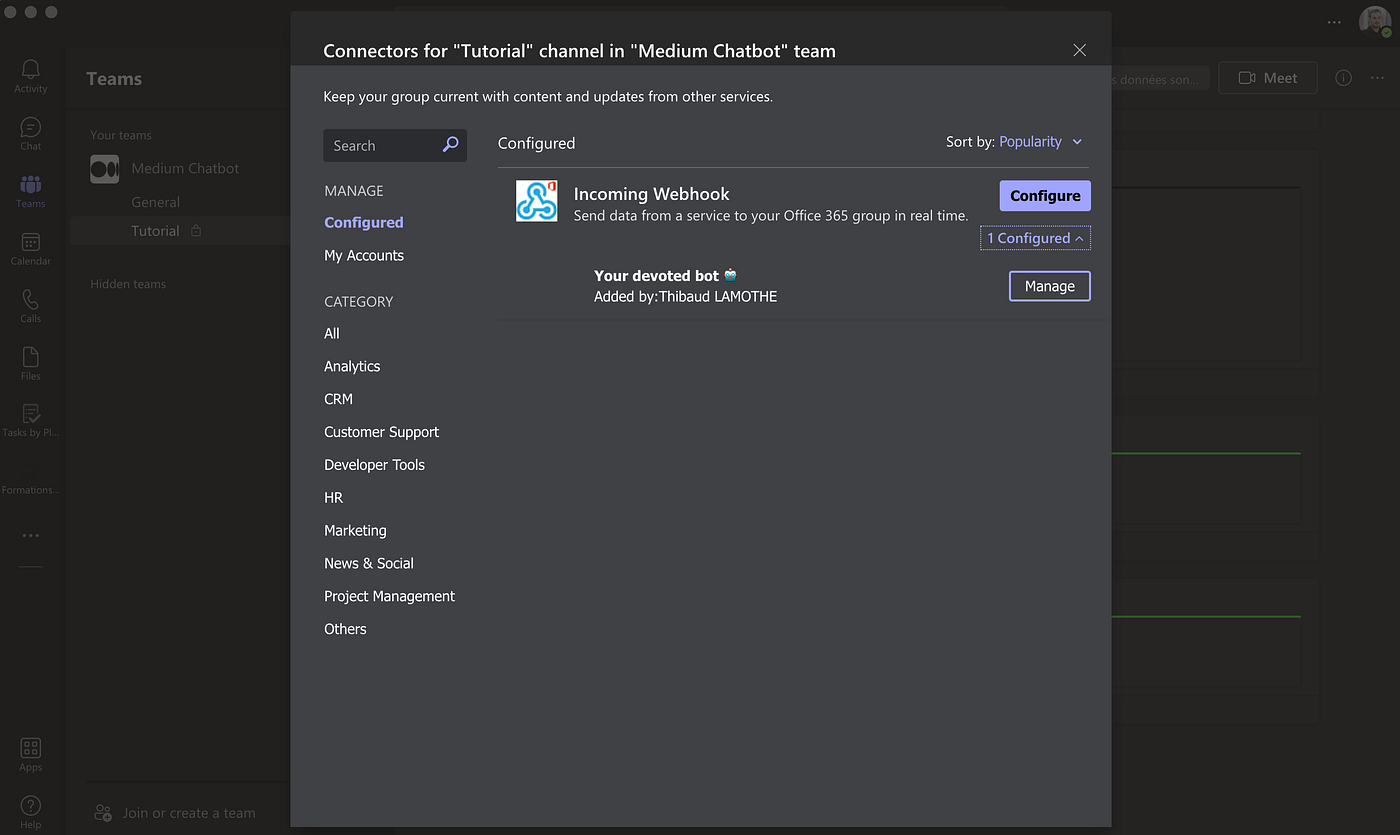This screenshot has width=1400, height=835.
Task: Click Configure for Incoming Webhook
Action: pos(1045,196)
